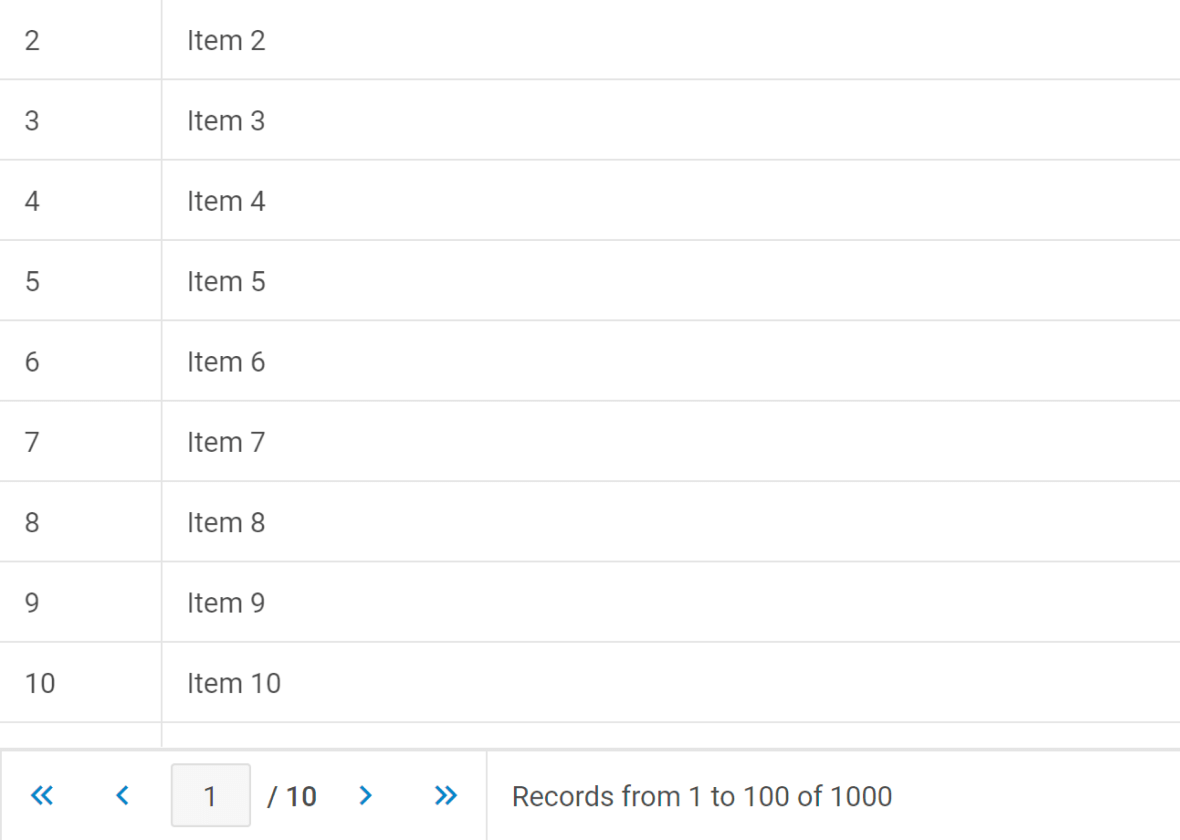The height and width of the screenshot is (840, 1180).
Task: Select the Item 2 row
Action: tap(590, 40)
